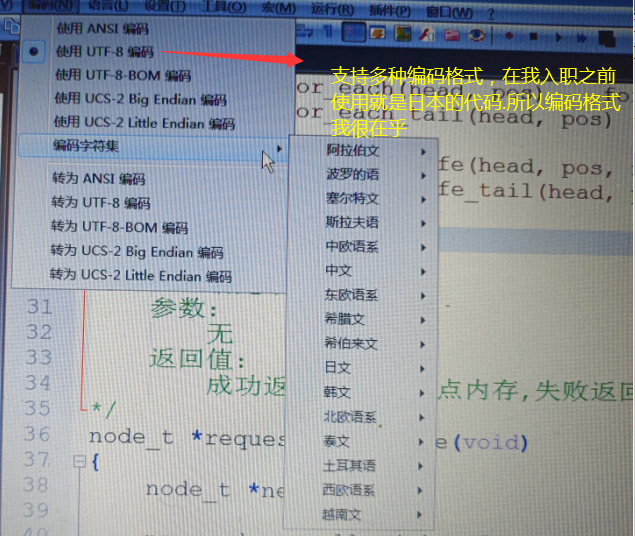Viewport: 635px width, 536px height.
Task: Expand the 日文 character set submenu
Action: (360, 368)
